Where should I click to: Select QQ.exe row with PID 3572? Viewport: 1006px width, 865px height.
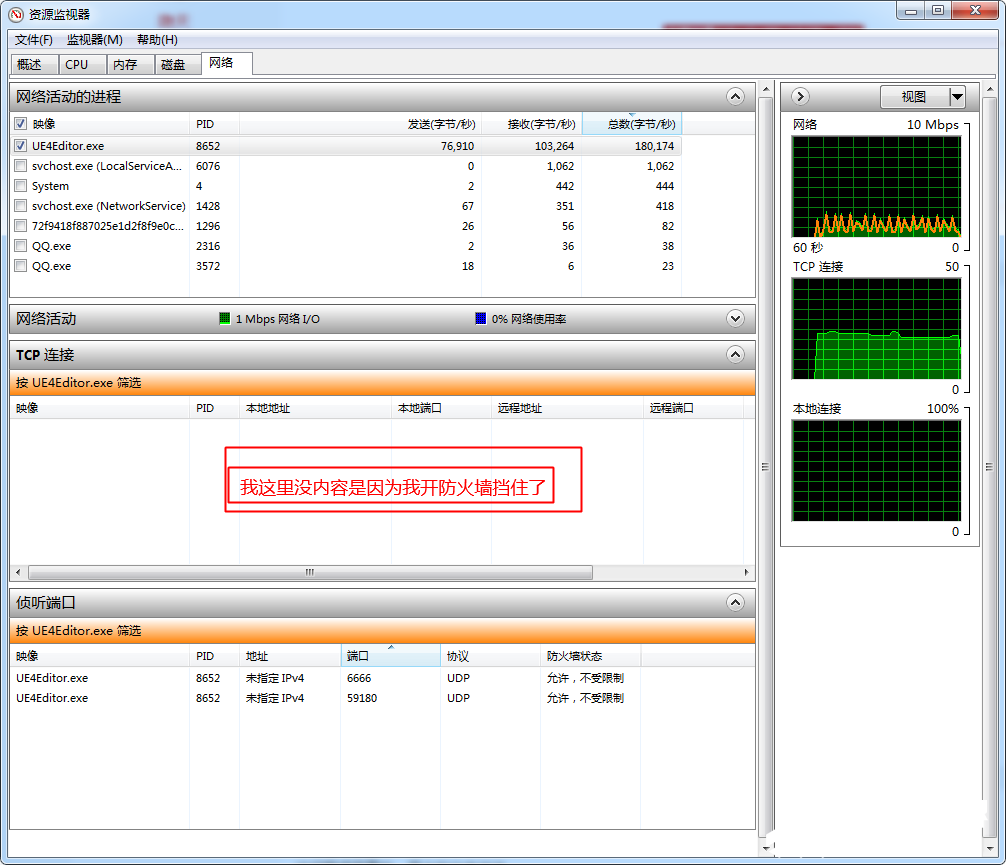coord(346,265)
